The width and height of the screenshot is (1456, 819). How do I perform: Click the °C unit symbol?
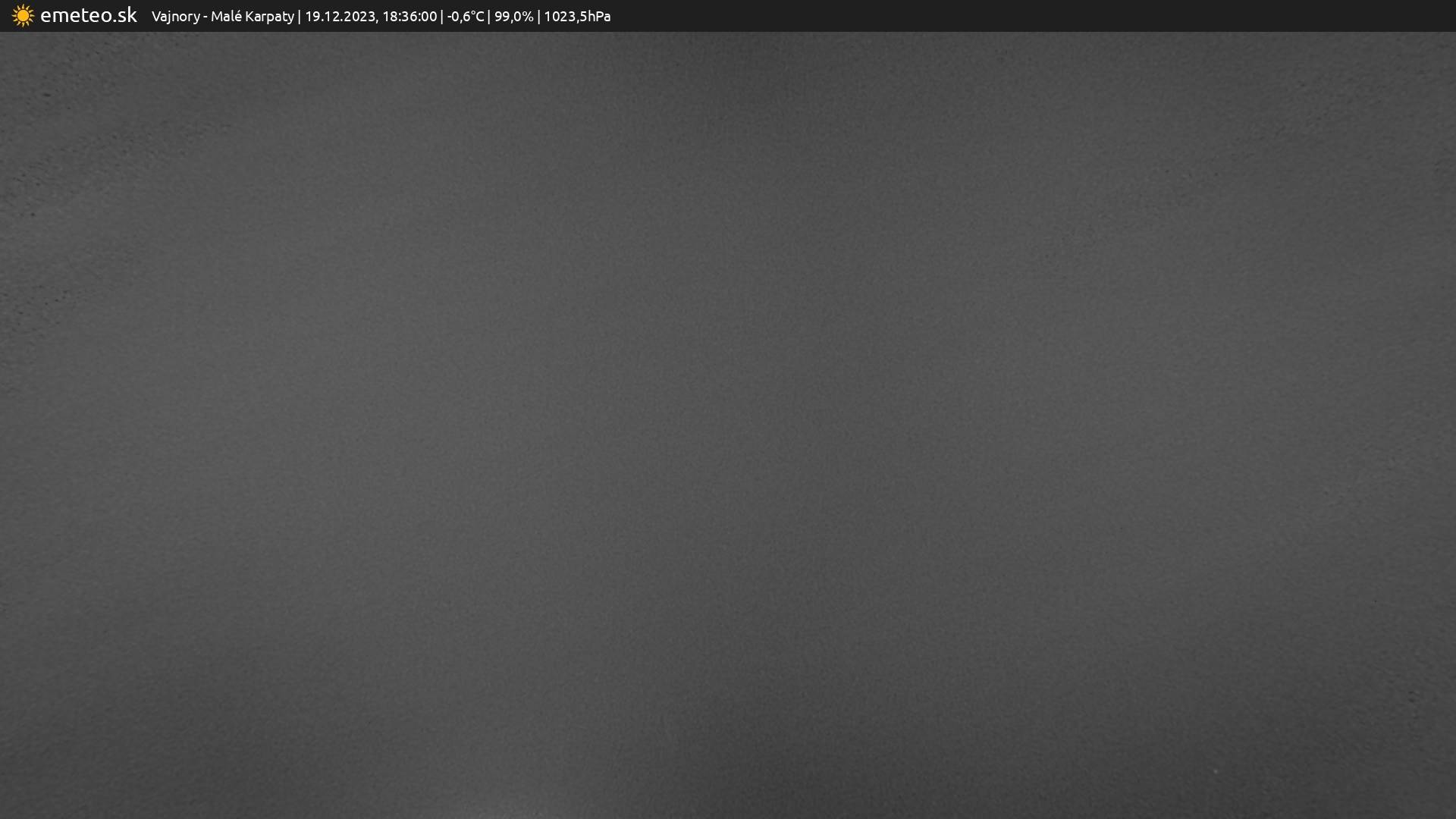point(476,16)
